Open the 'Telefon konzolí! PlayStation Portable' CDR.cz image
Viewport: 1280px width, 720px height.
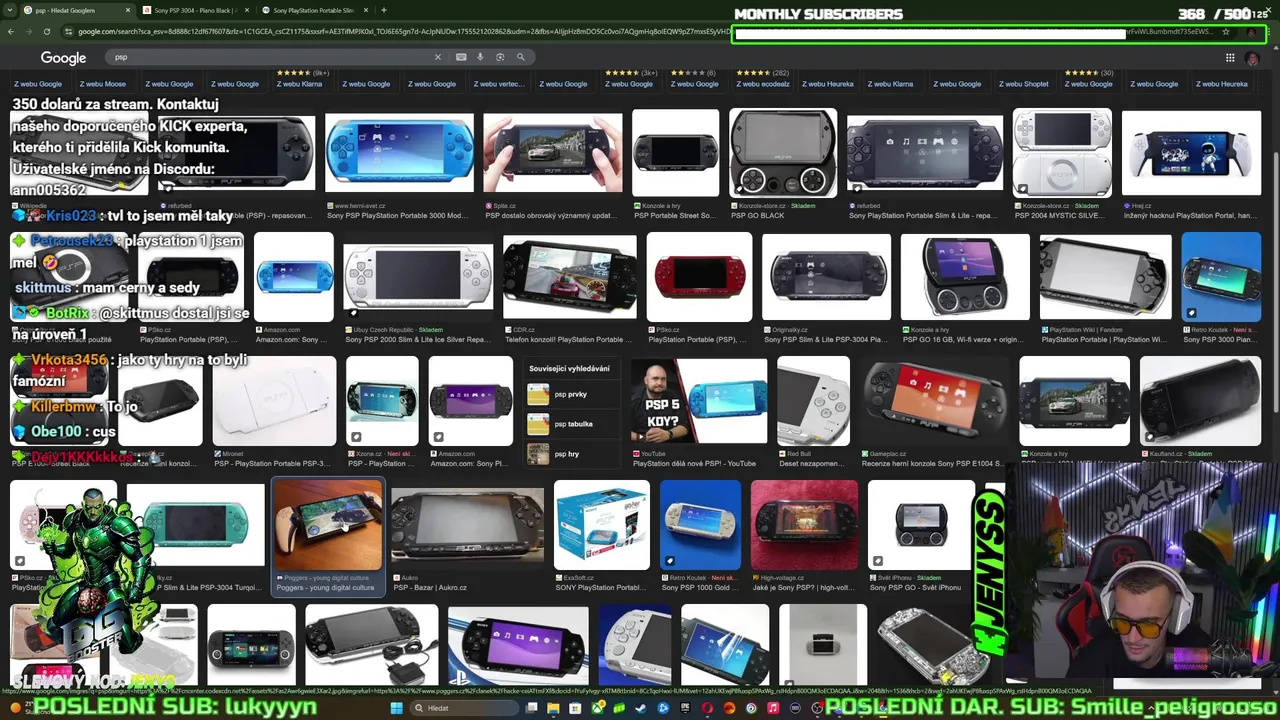tap(570, 277)
